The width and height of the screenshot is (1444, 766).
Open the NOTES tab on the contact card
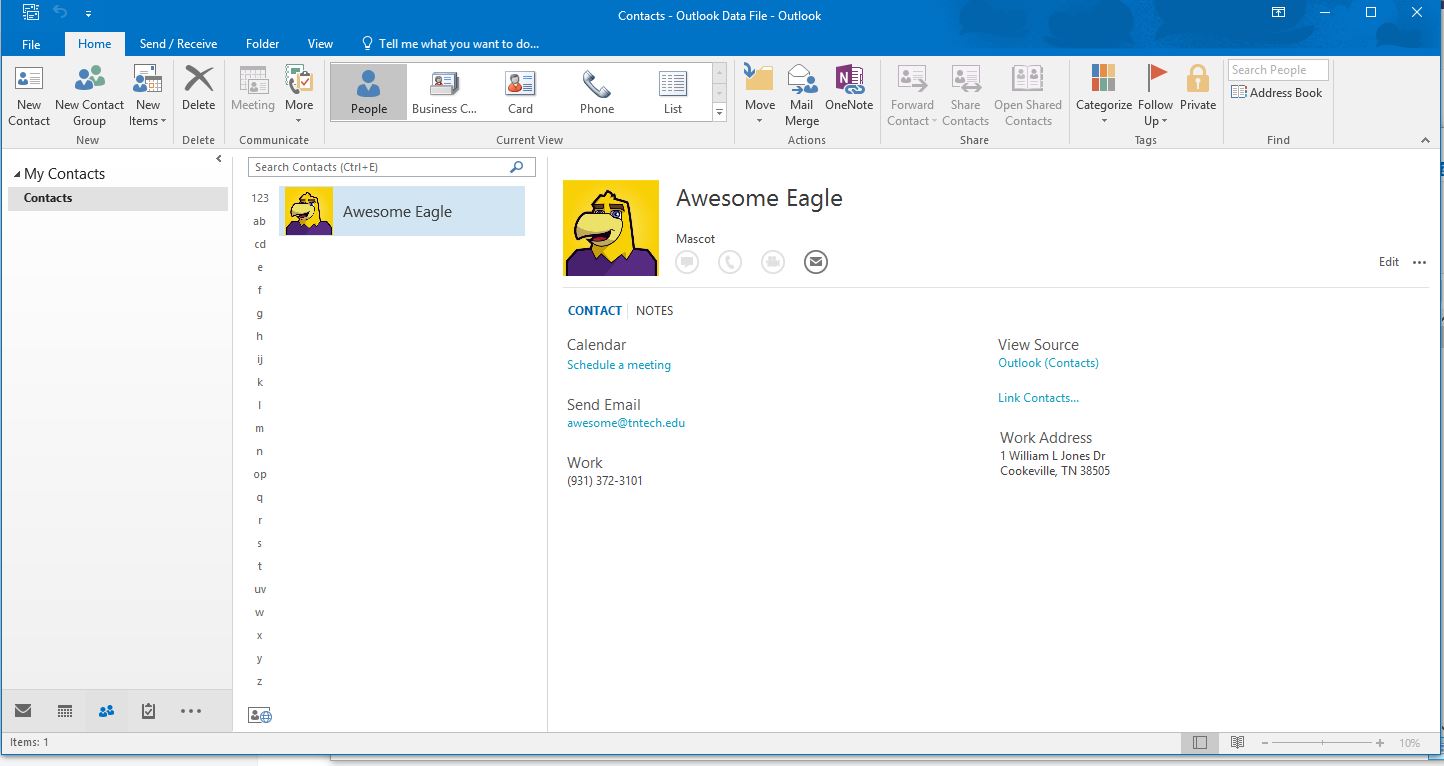tap(654, 310)
